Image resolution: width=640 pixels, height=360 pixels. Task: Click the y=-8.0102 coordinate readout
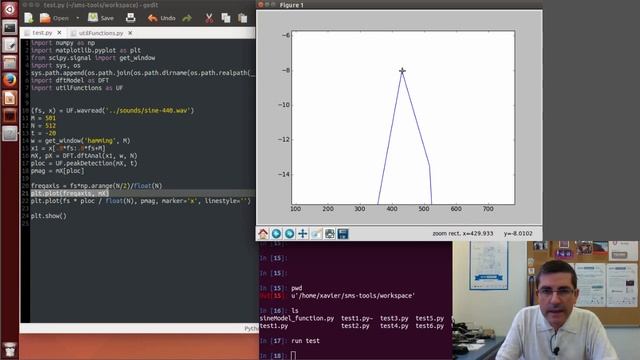coord(518,233)
